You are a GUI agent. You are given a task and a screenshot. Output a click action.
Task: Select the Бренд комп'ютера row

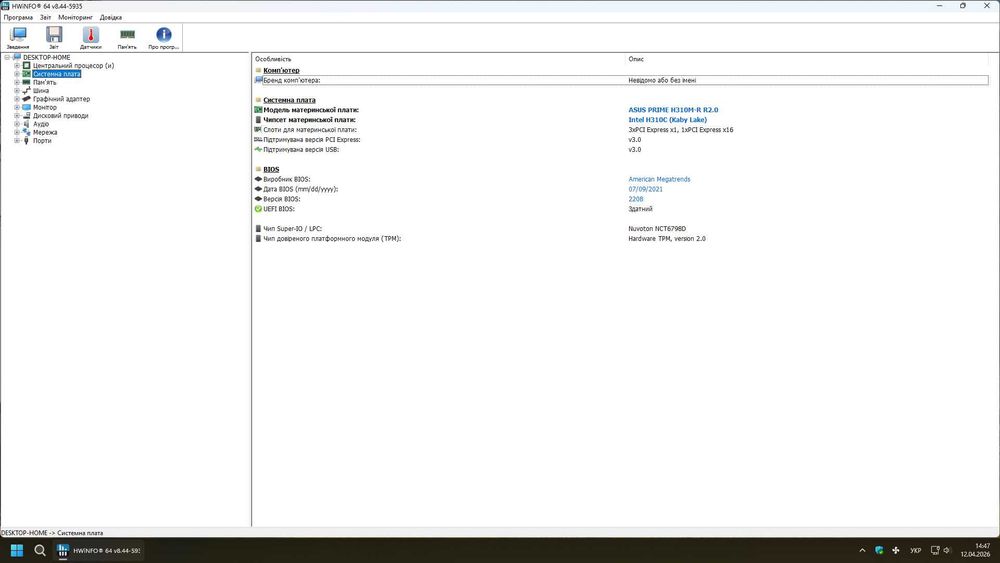[x=621, y=80]
